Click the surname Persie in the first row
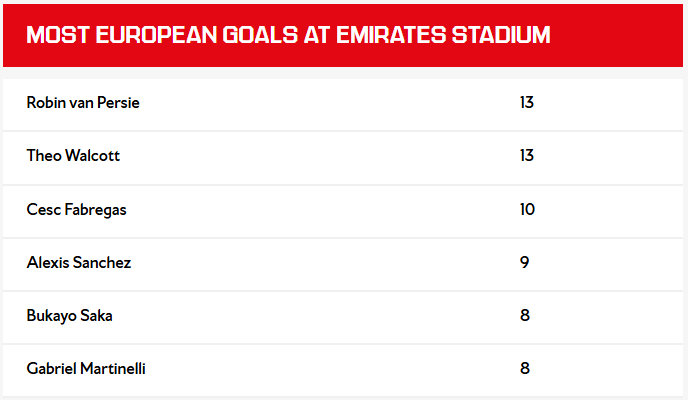This screenshot has height=400, width=688. tap(119, 103)
